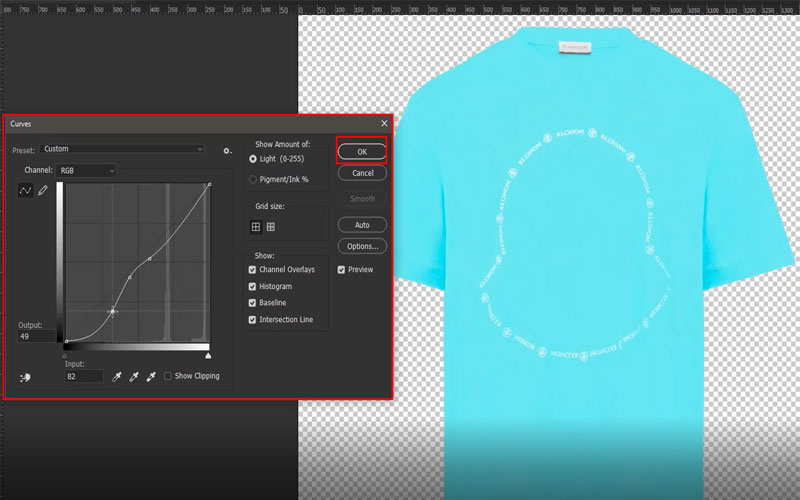Screen dimensions: 800x500
Task: Click the Auto button
Action: [x=362, y=225]
